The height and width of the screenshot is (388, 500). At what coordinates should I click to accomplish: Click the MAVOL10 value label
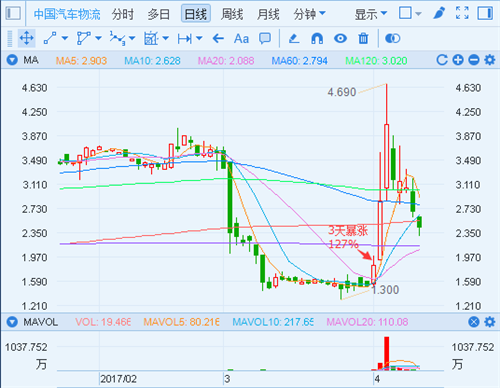pyautogui.click(x=273, y=322)
